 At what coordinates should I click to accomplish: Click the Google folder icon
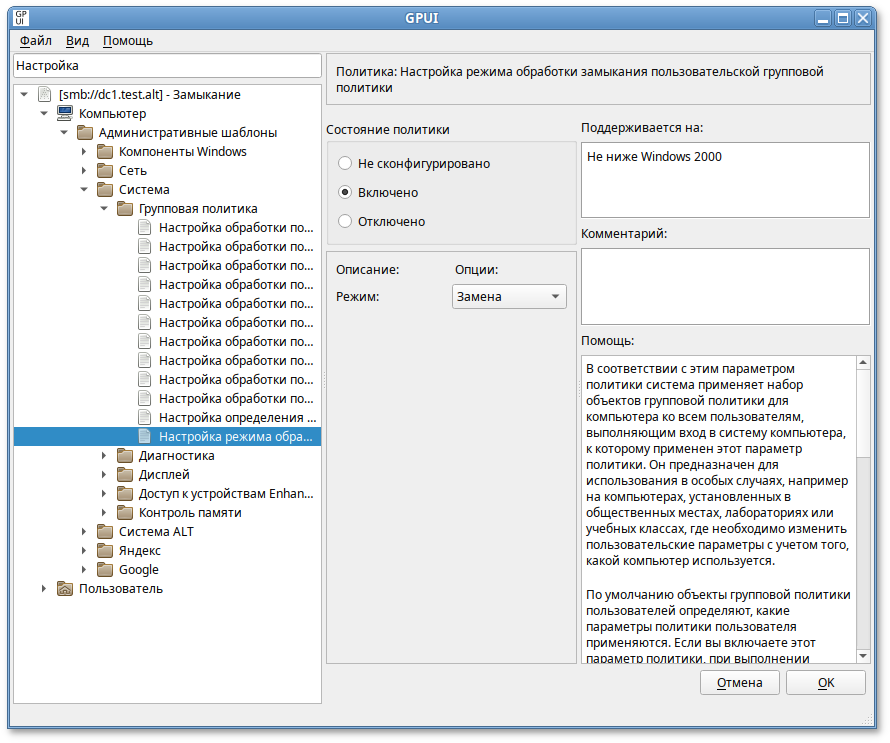tap(105, 570)
